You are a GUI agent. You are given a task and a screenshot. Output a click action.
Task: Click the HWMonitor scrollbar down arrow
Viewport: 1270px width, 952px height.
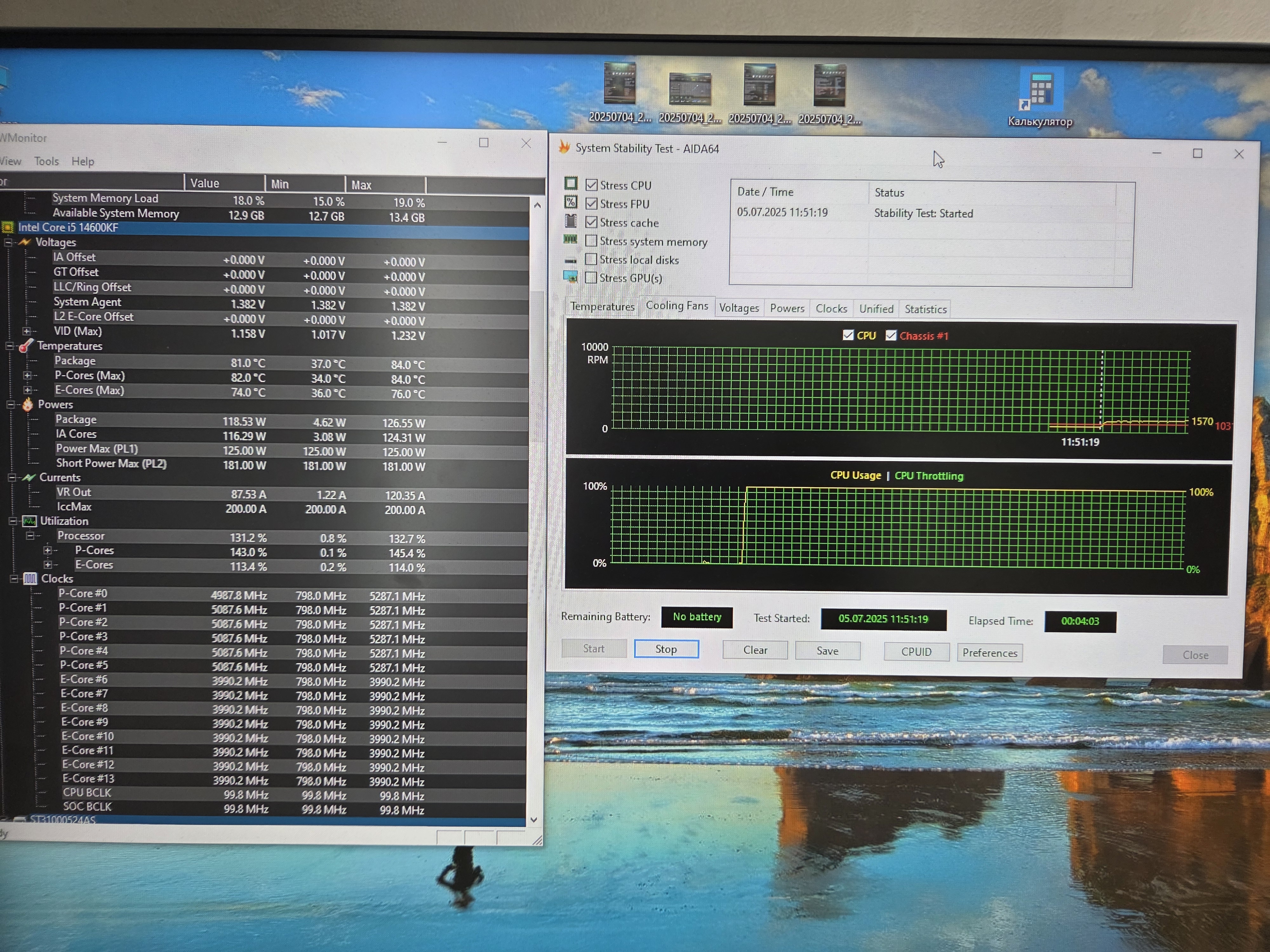click(534, 820)
